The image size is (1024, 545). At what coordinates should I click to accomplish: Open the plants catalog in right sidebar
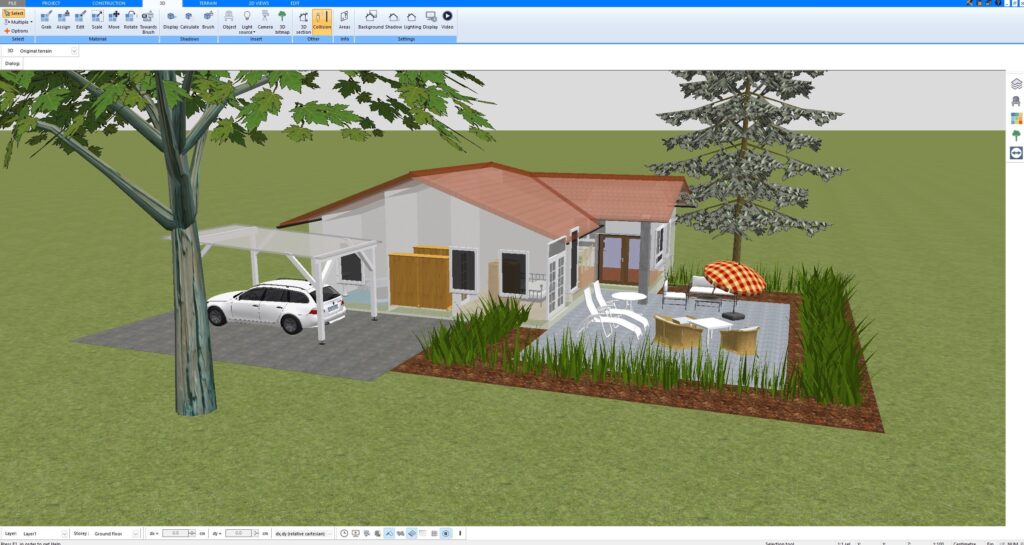1016,135
